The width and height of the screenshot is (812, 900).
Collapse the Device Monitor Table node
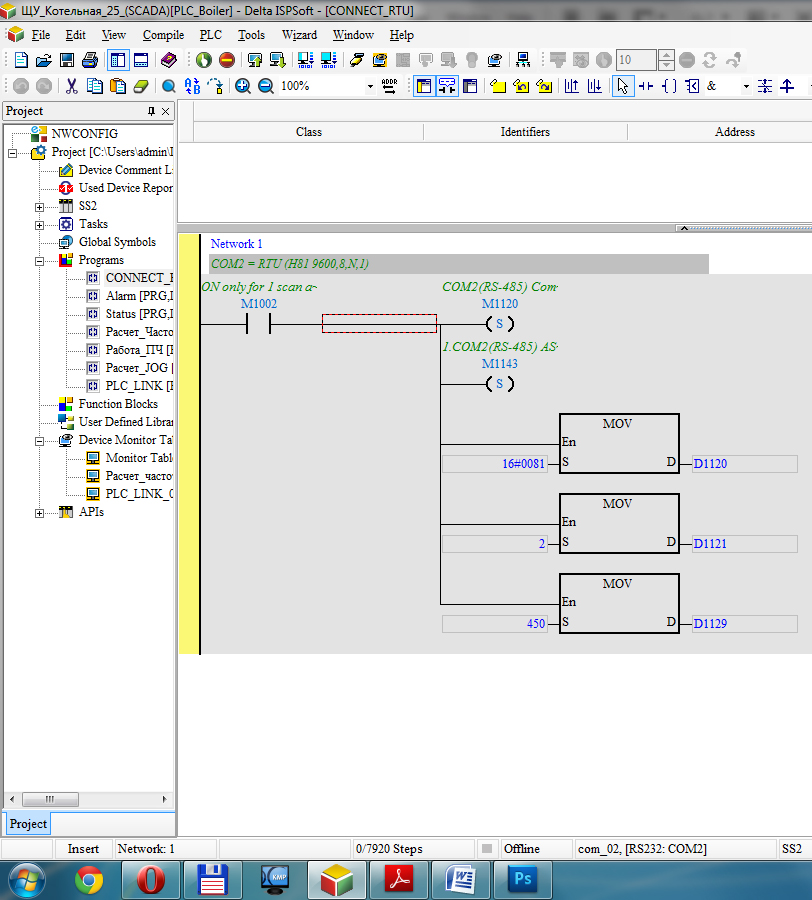(x=39, y=441)
